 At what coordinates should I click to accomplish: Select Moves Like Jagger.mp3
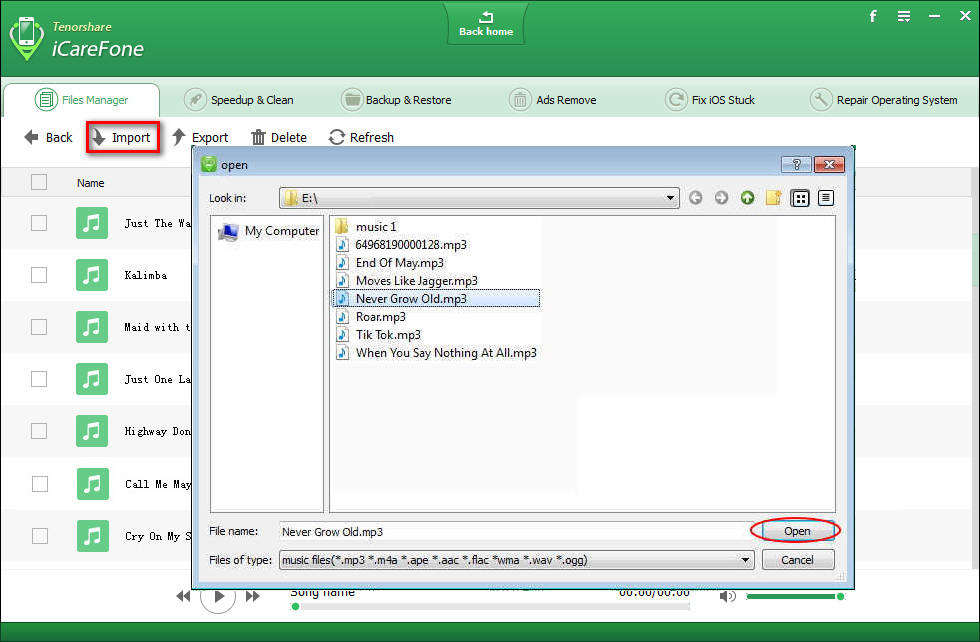(x=407, y=281)
